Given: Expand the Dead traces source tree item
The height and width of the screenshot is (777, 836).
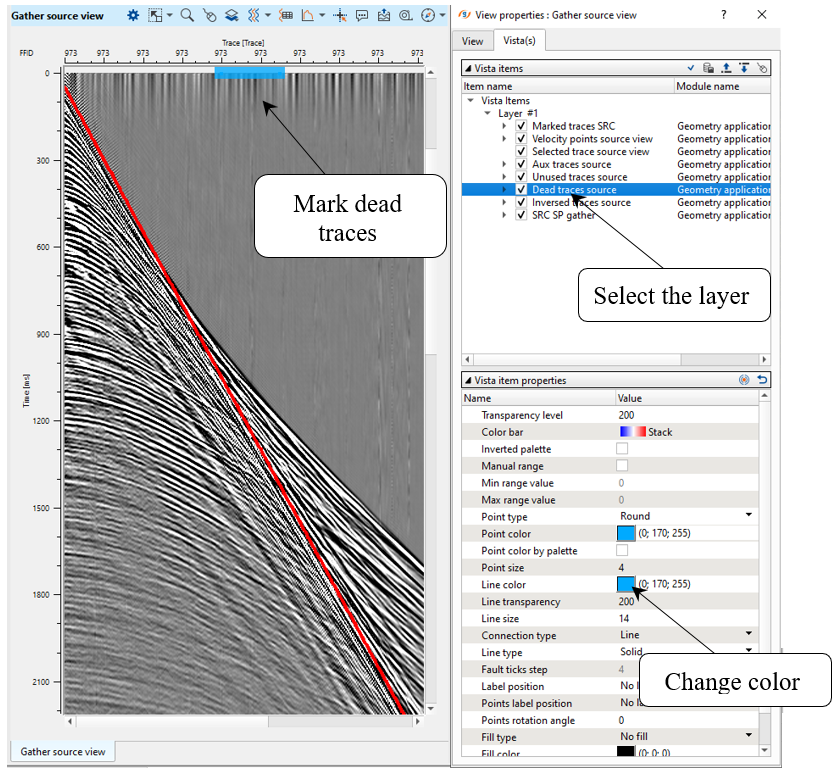Looking at the screenshot, I should (x=505, y=189).
